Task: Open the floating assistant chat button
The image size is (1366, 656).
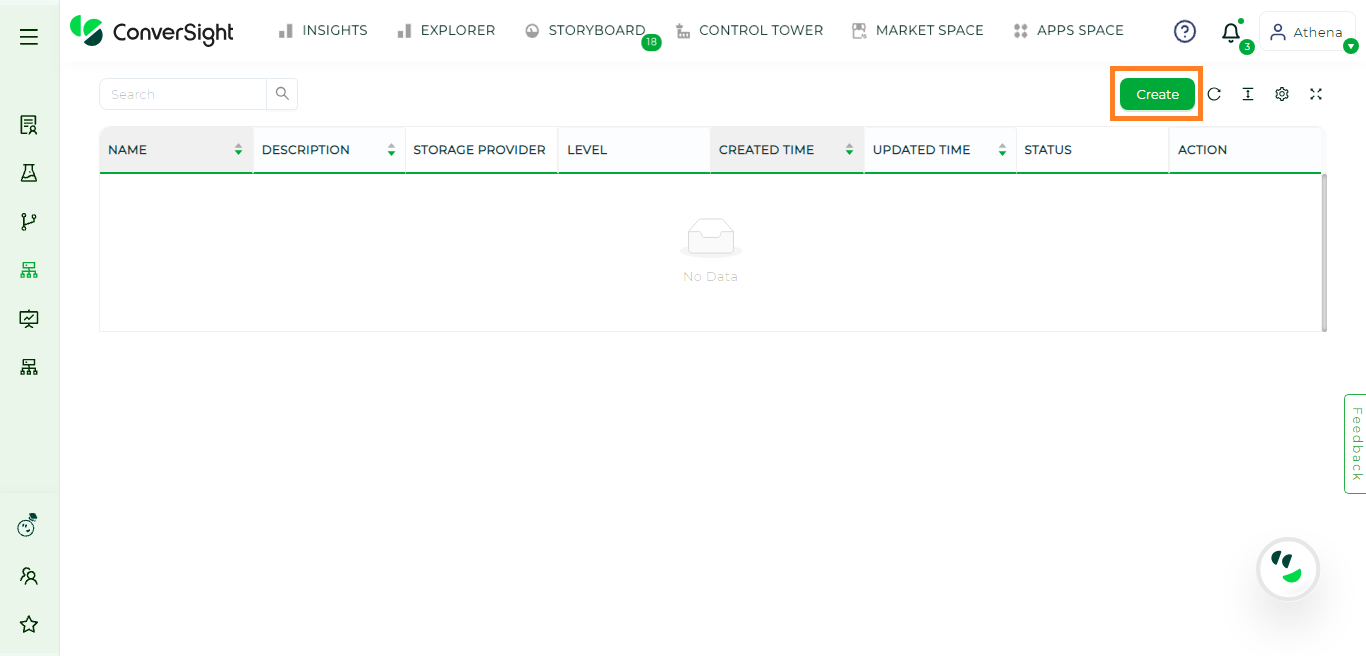Action: point(1288,569)
